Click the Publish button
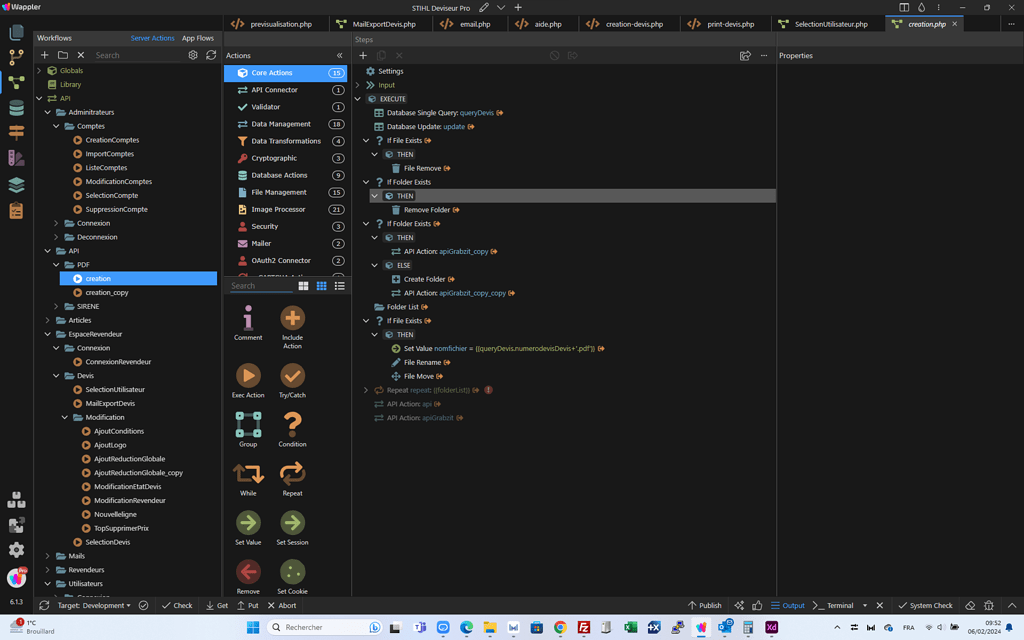Screen dimensions: 1024x640 coord(704,605)
